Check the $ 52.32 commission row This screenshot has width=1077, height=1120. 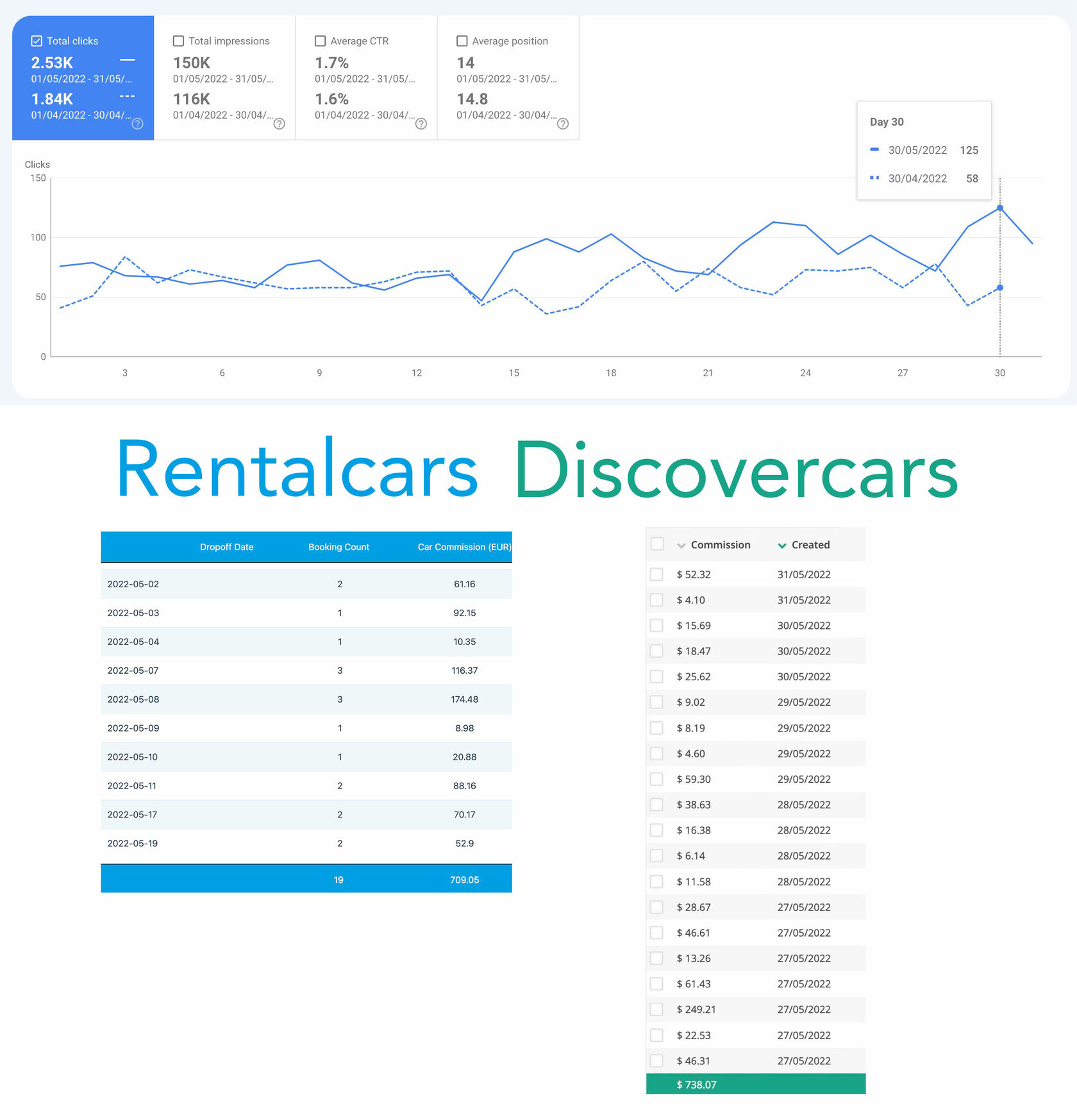click(x=656, y=574)
